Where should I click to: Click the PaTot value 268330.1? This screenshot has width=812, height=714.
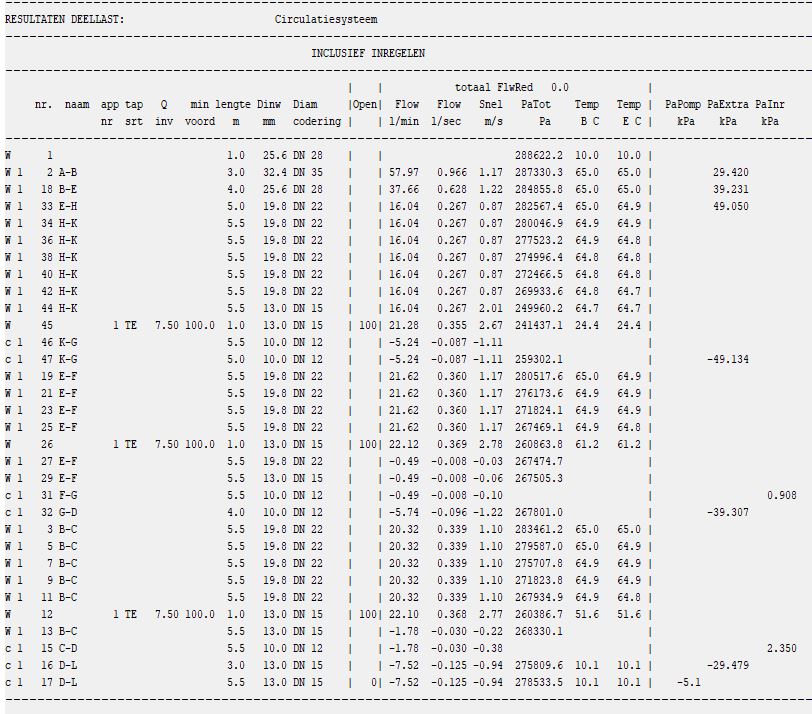coord(539,631)
